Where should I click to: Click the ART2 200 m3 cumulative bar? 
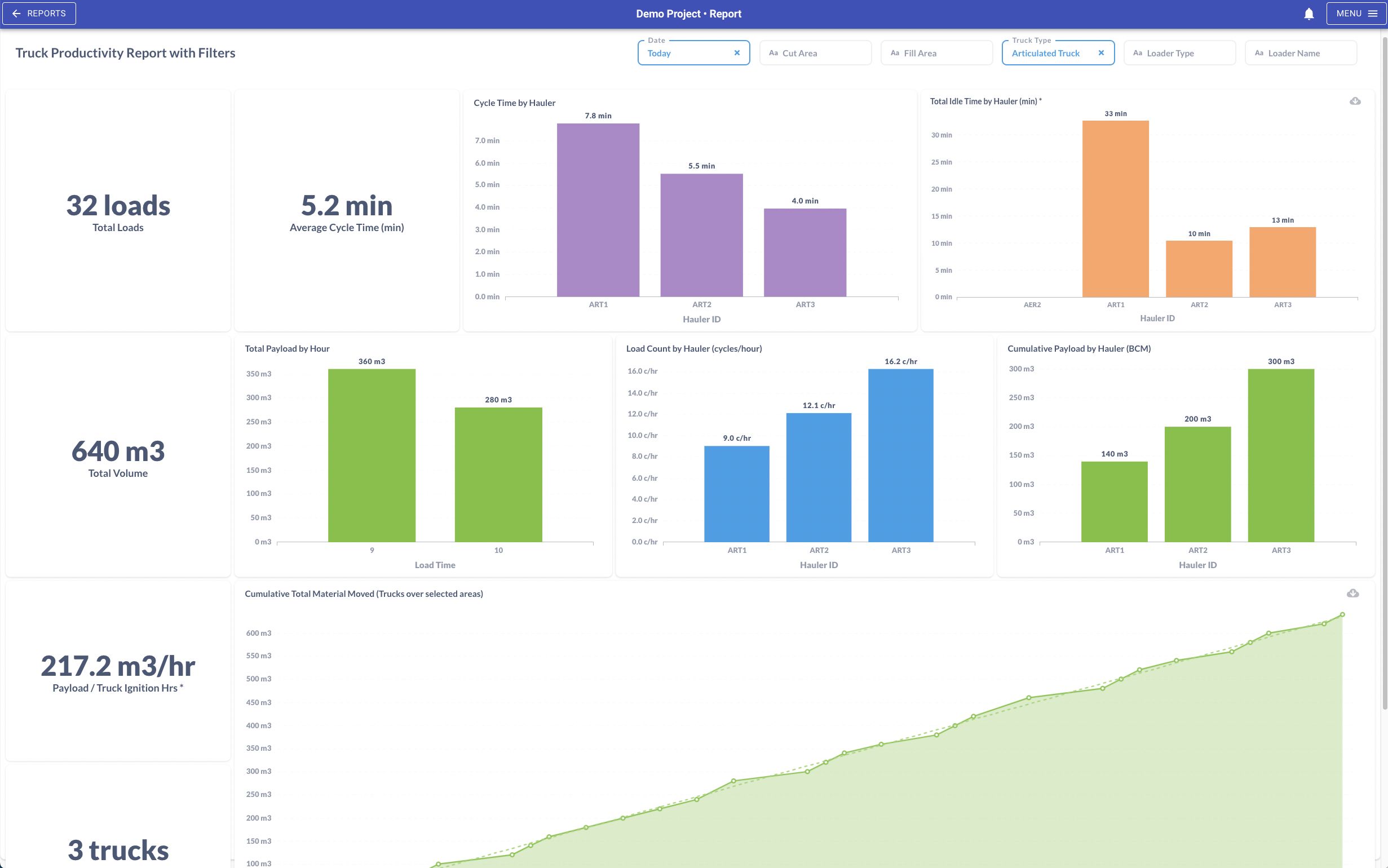click(1197, 484)
